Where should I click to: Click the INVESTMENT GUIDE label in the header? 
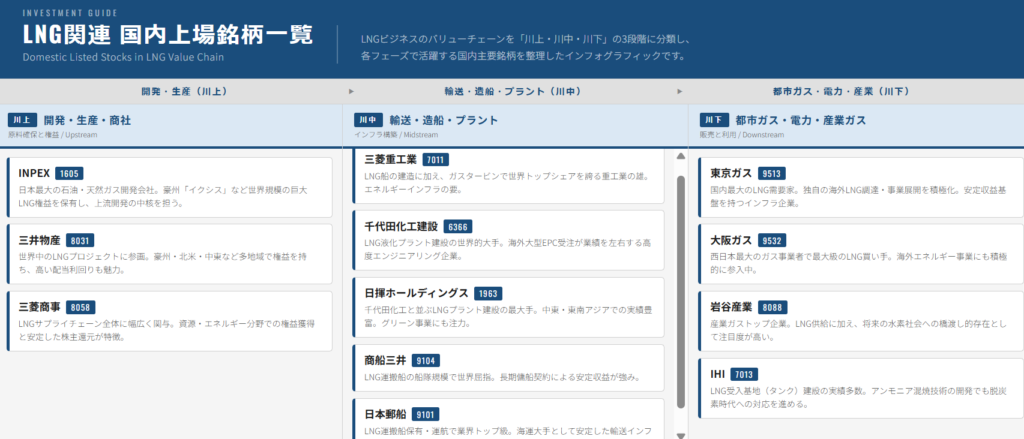point(70,13)
